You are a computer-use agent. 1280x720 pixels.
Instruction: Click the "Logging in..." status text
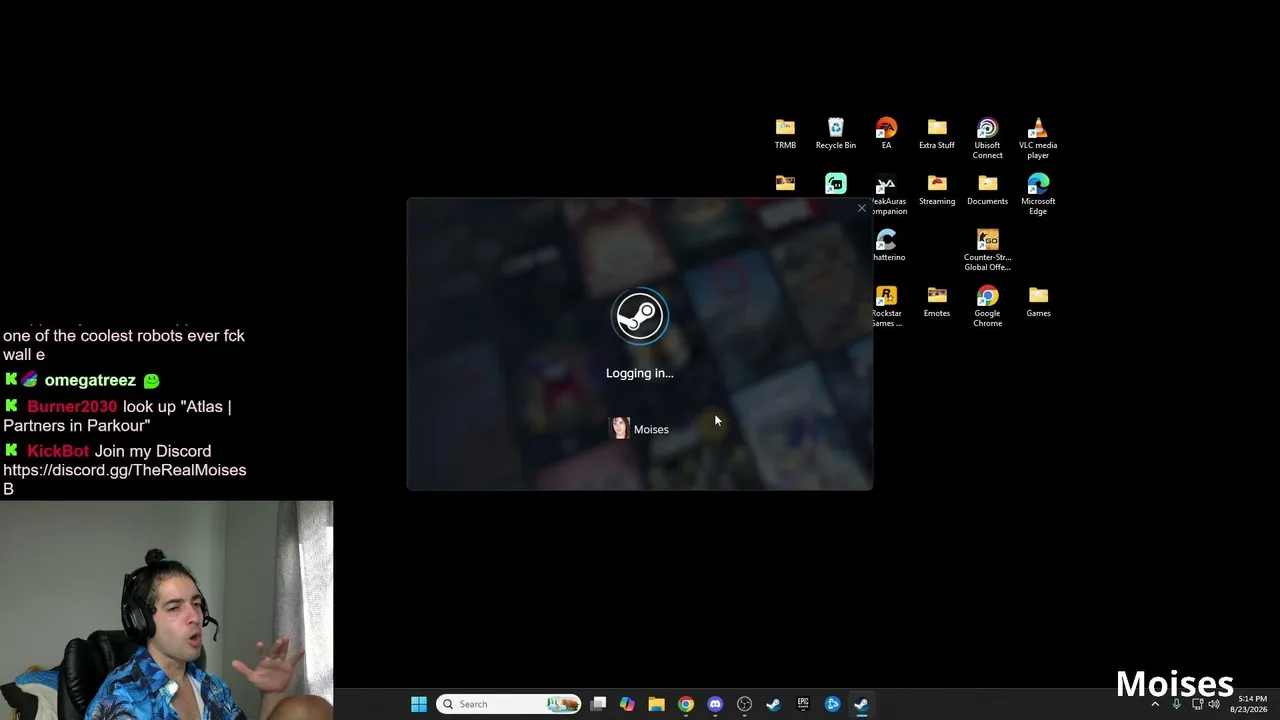640,373
